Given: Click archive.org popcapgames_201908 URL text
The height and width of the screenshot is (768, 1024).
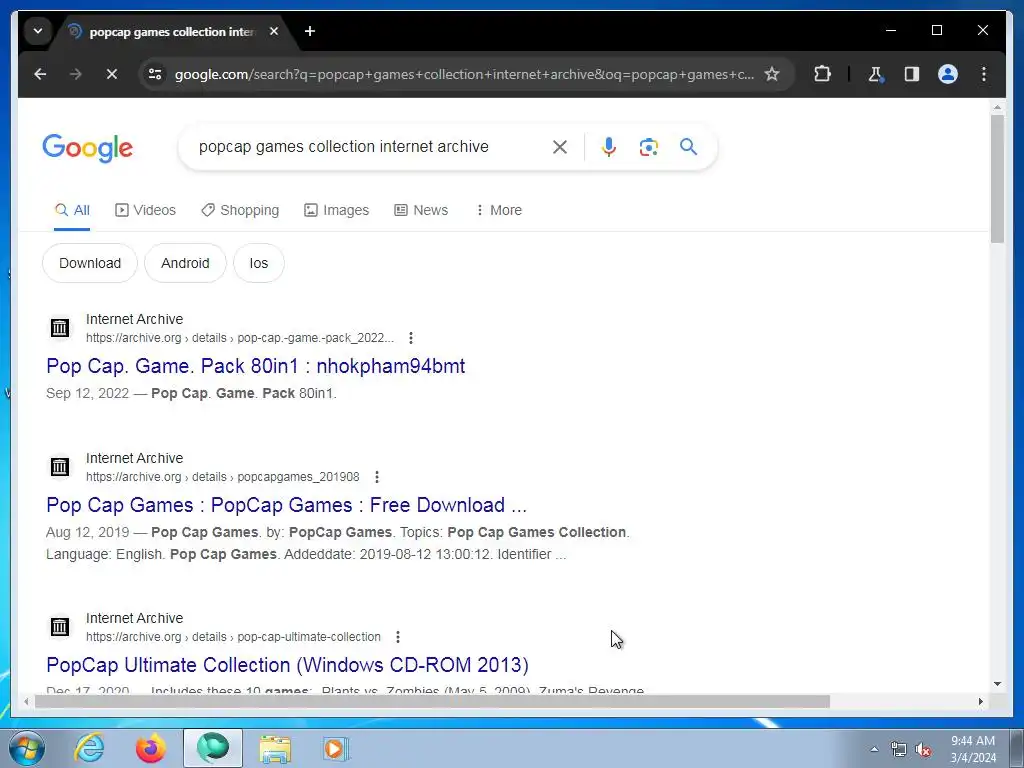Looking at the screenshot, I should (223, 477).
